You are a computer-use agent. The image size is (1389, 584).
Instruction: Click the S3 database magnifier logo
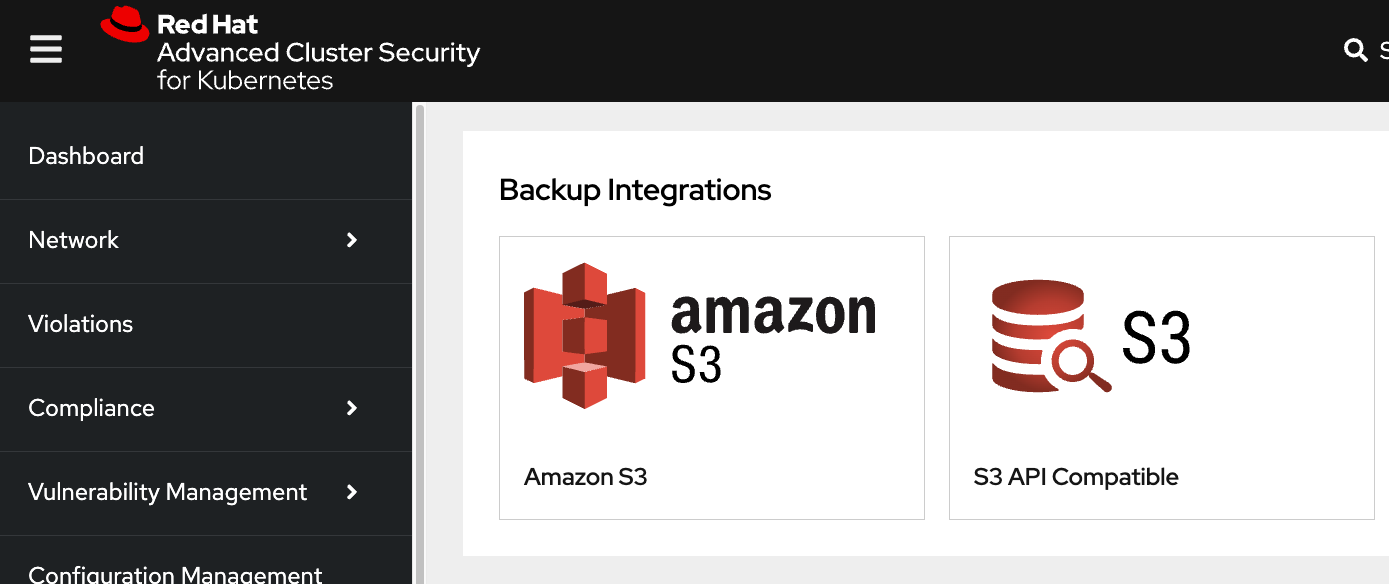pyautogui.click(x=1051, y=335)
